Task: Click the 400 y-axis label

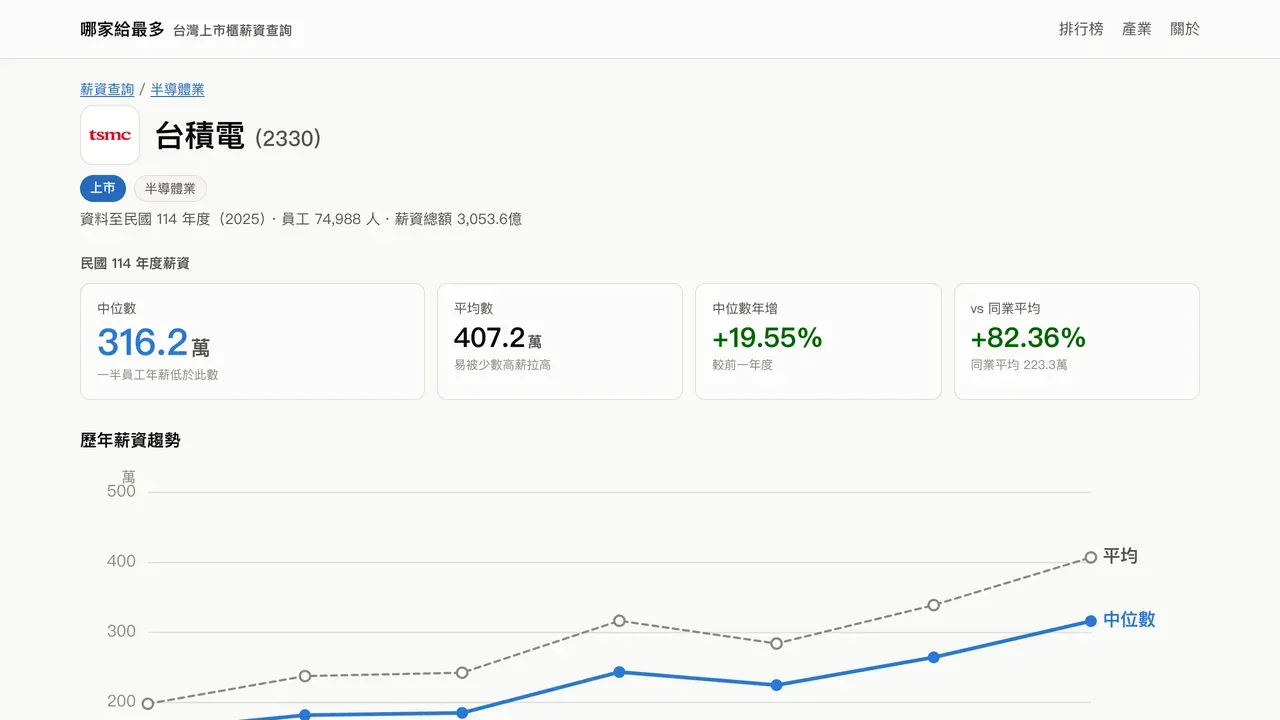Action: [x=121, y=561]
